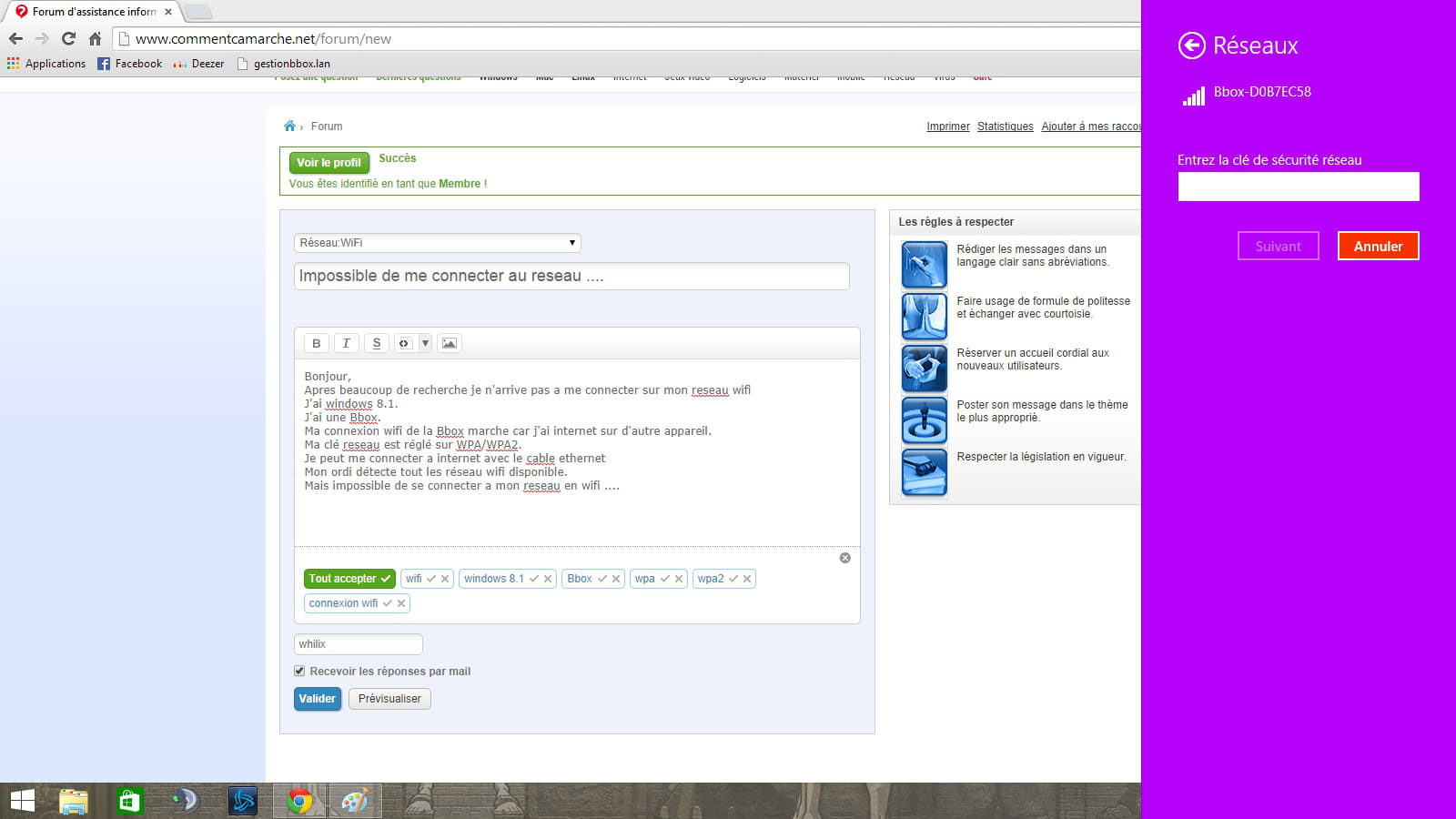Remove the 'wpa' tag
Viewport: 1456px width, 819px height.
point(679,579)
